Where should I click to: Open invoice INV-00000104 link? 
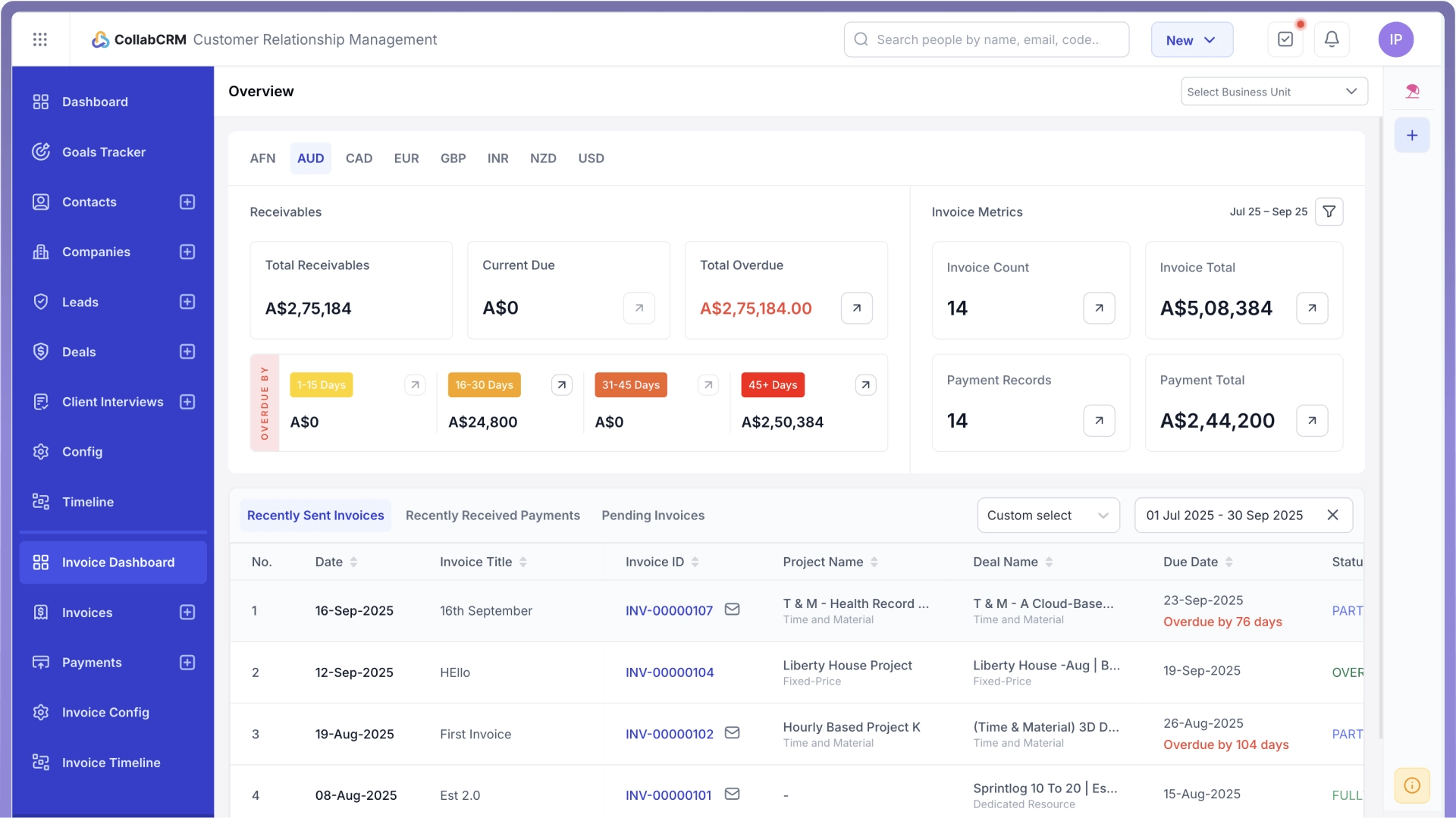tap(670, 672)
